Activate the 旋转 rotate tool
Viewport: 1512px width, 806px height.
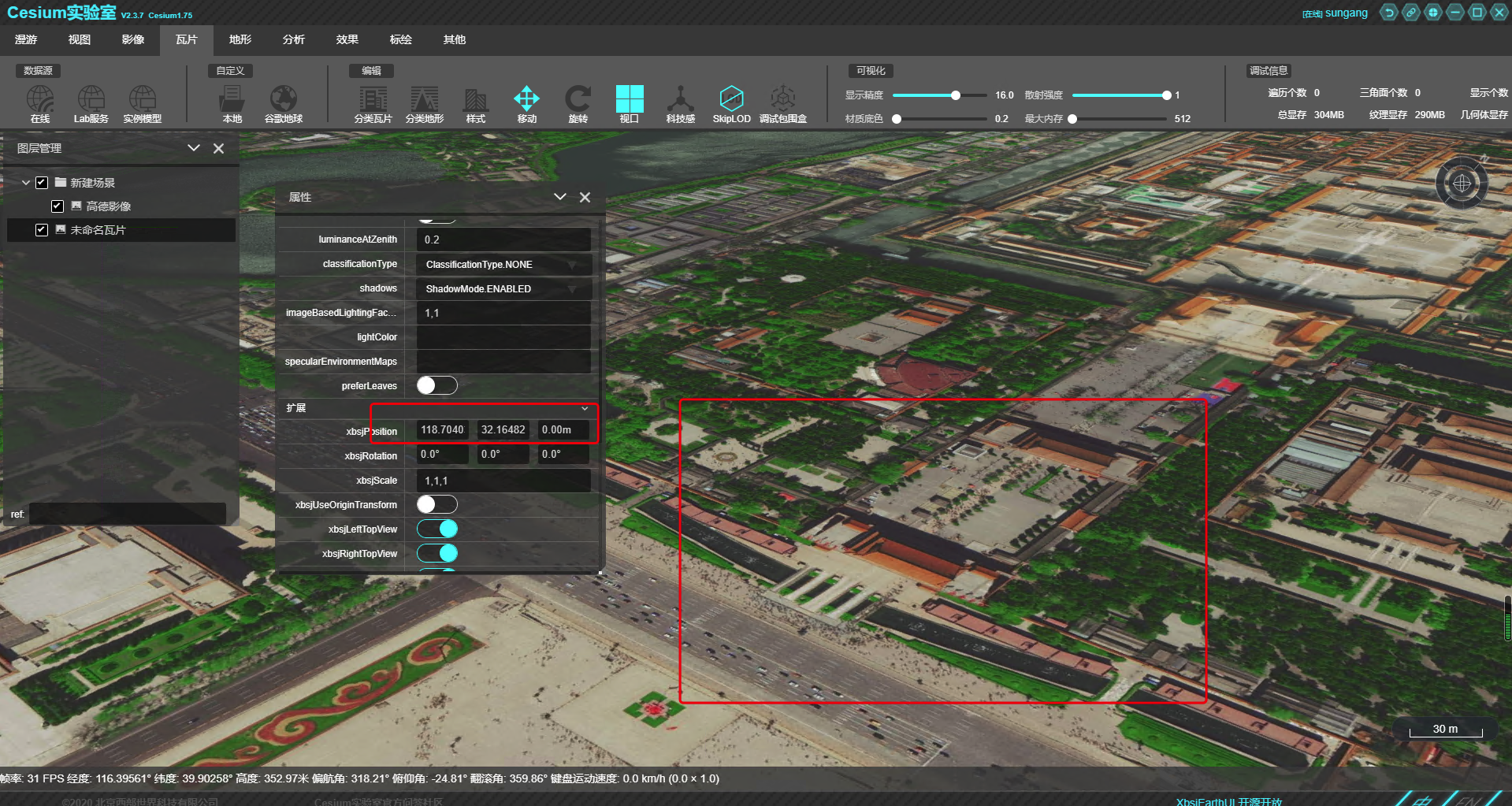coord(578,100)
